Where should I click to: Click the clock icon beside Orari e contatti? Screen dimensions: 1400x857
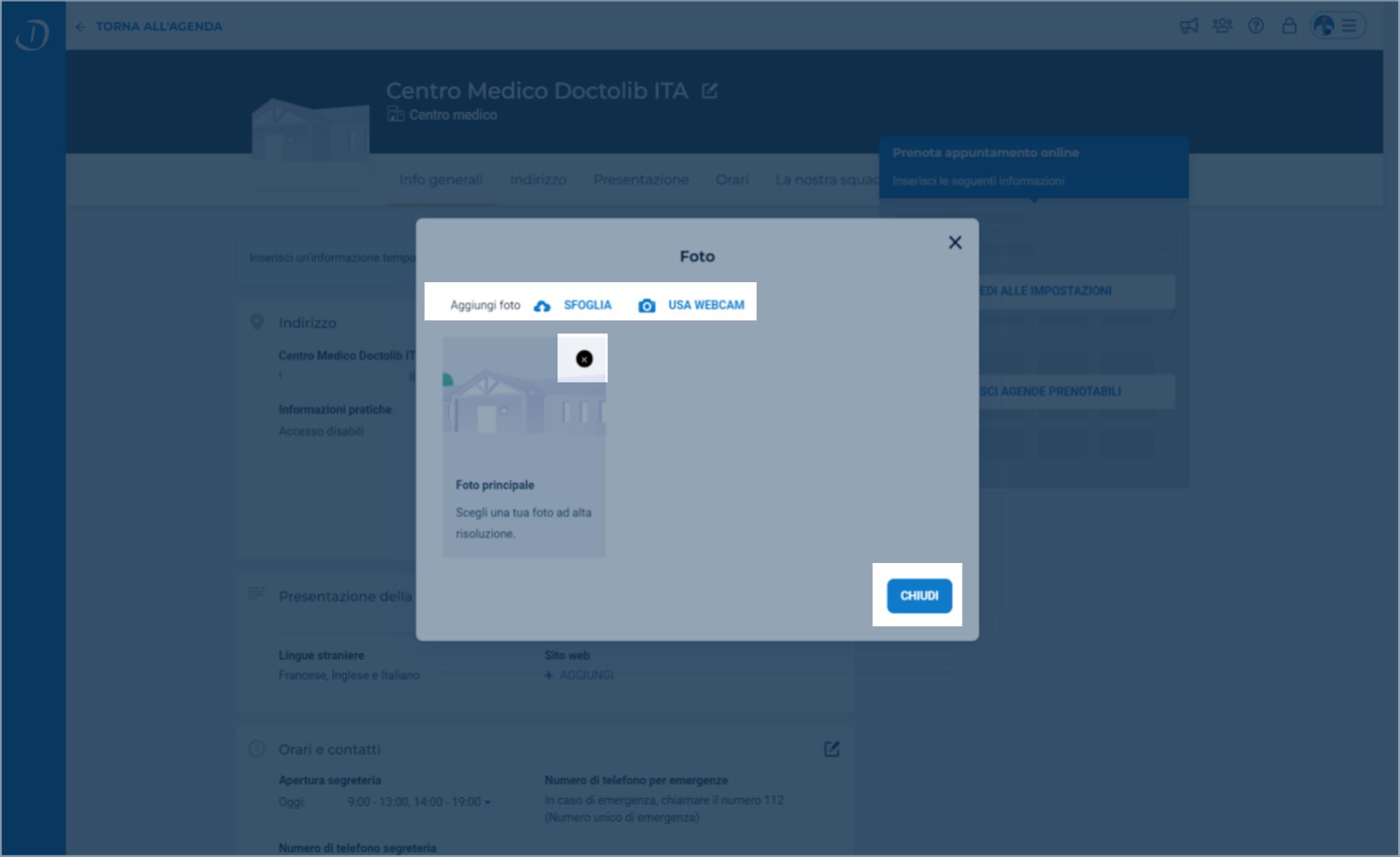(257, 749)
